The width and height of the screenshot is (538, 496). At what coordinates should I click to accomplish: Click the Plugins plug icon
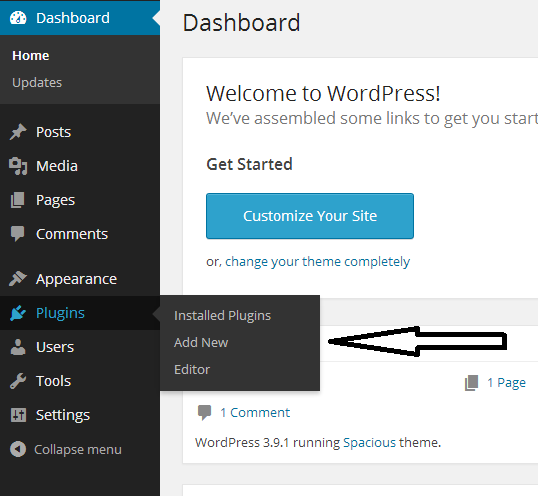(x=18, y=313)
